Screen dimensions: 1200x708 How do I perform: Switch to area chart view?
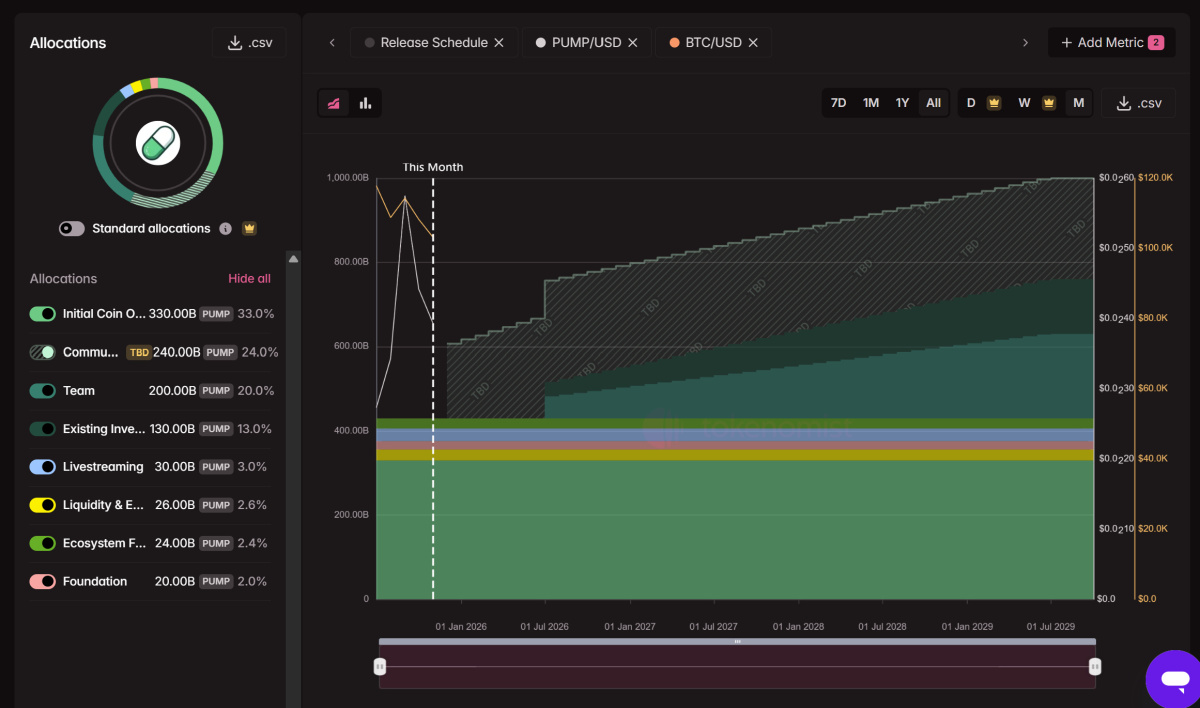tap(334, 103)
